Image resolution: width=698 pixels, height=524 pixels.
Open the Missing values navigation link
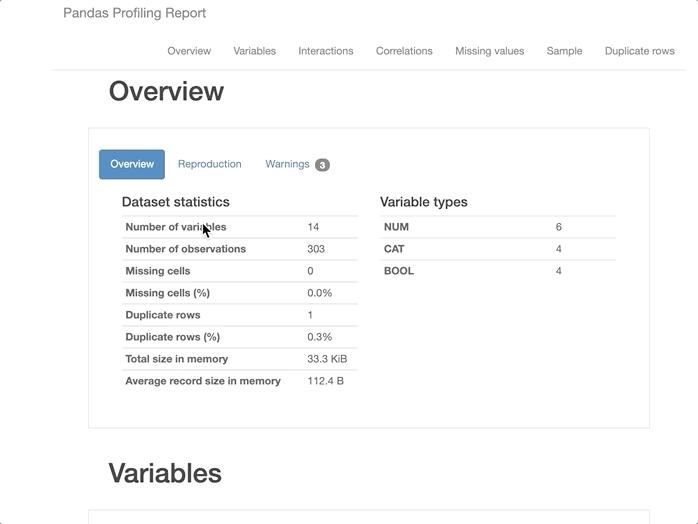490,51
